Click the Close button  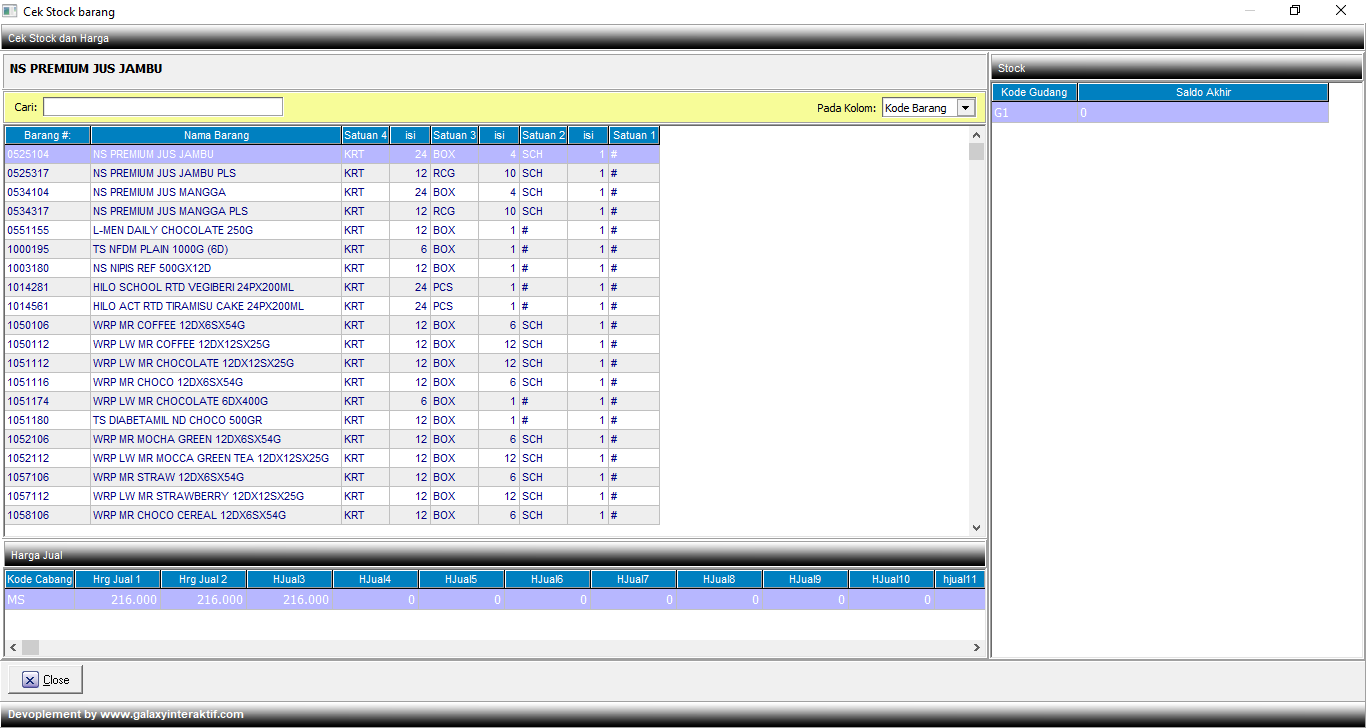tap(46, 680)
